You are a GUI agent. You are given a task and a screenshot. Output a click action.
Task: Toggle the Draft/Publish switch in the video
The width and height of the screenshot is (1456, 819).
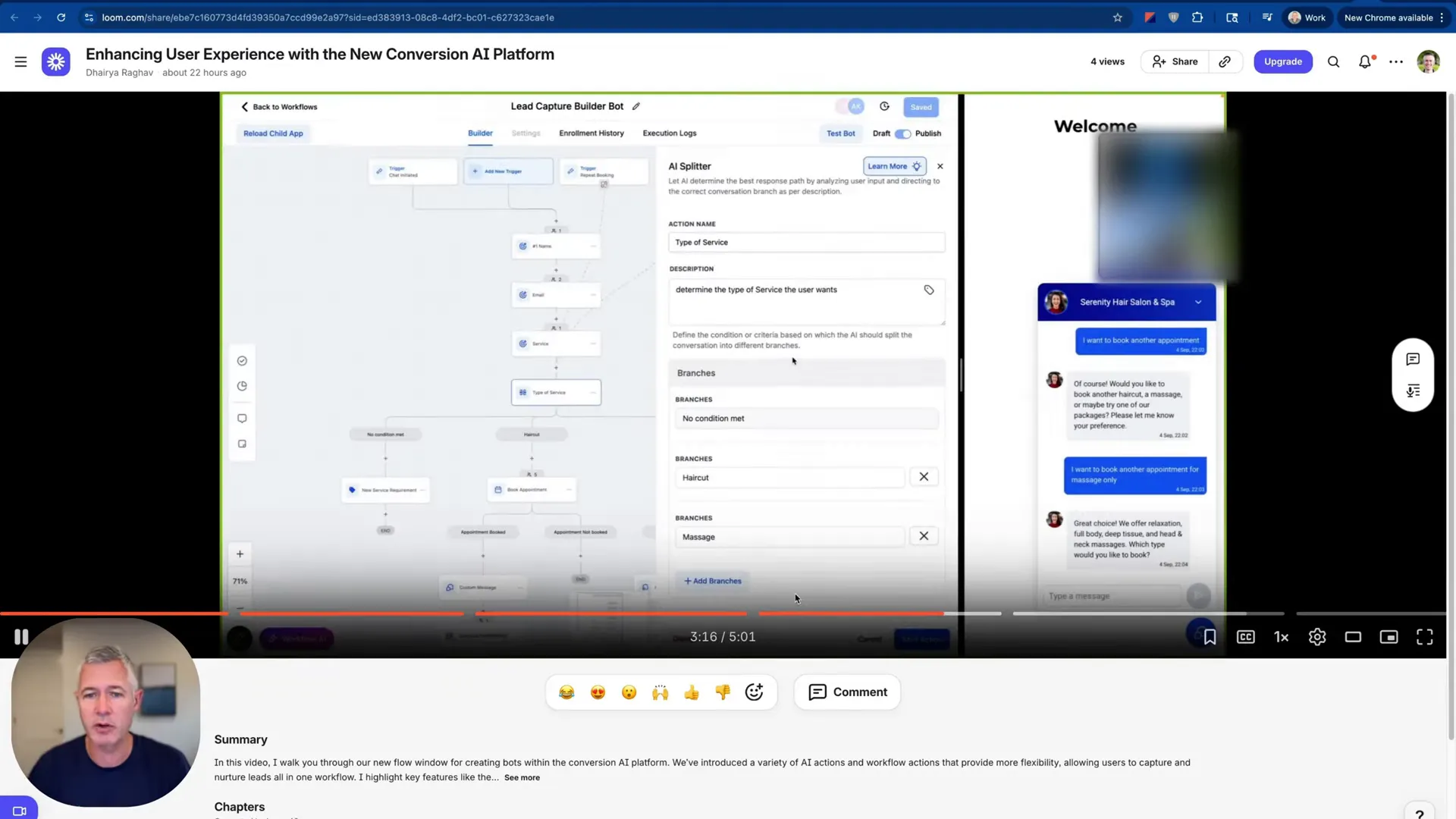coord(903,133)
